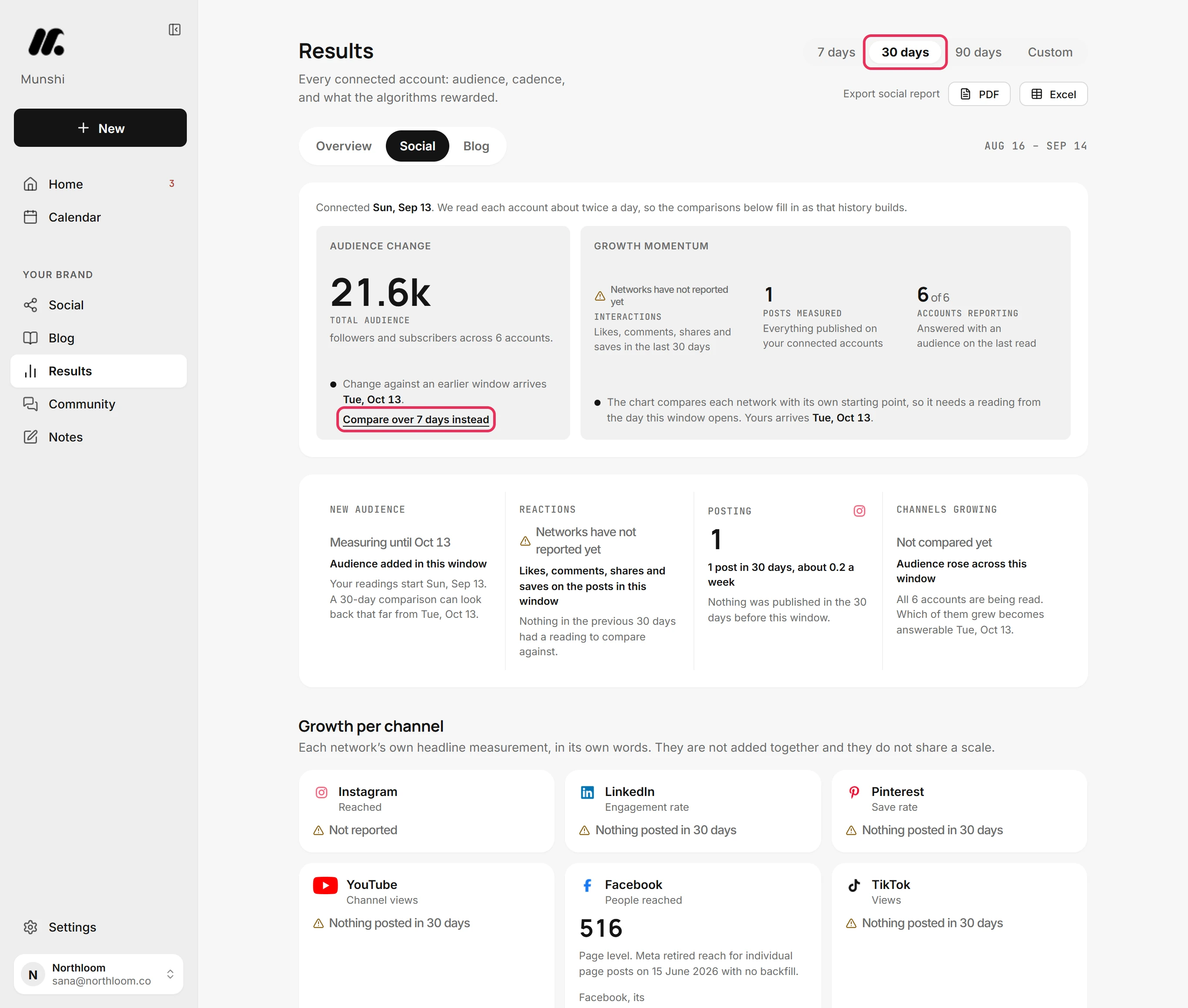
Task: Select the Custom date range
Action: 1050,52
